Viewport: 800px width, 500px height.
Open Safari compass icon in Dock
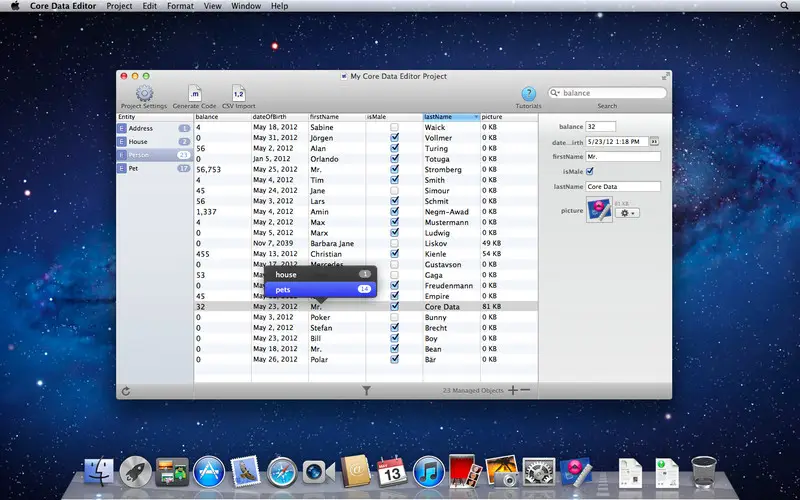[x=282, y=472]
